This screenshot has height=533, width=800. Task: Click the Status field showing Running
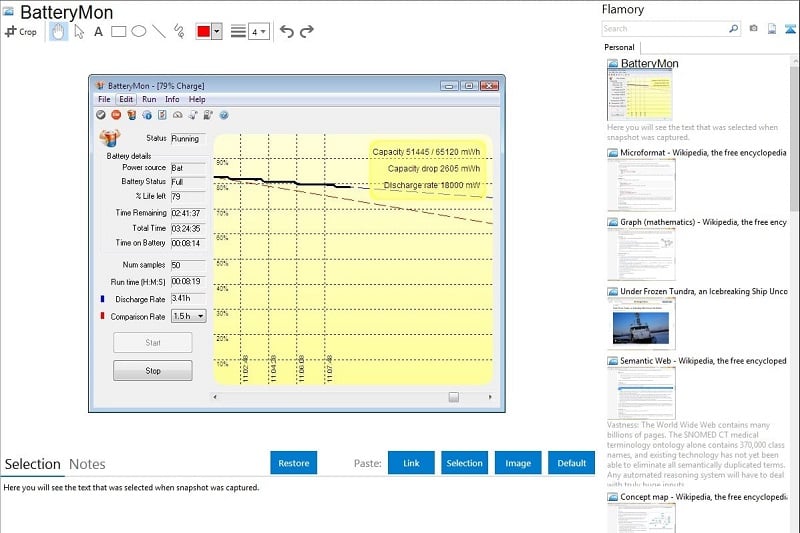click(x=188, y=139)
